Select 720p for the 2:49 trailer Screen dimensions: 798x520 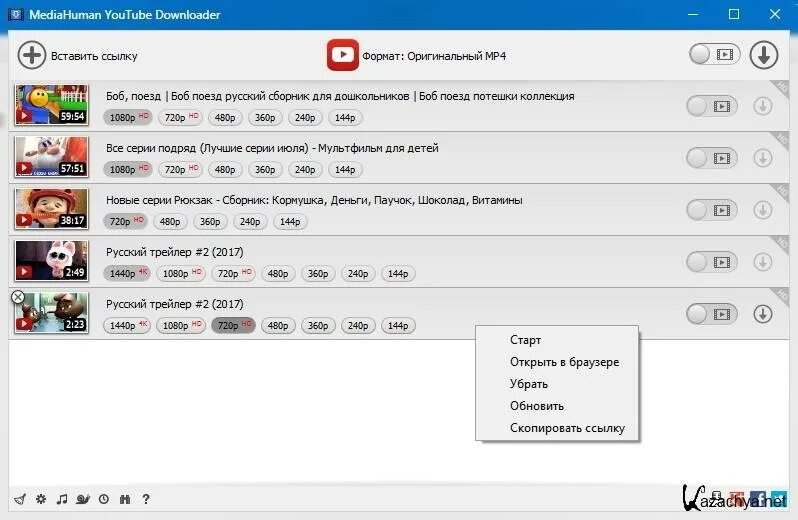click(234, 273)
